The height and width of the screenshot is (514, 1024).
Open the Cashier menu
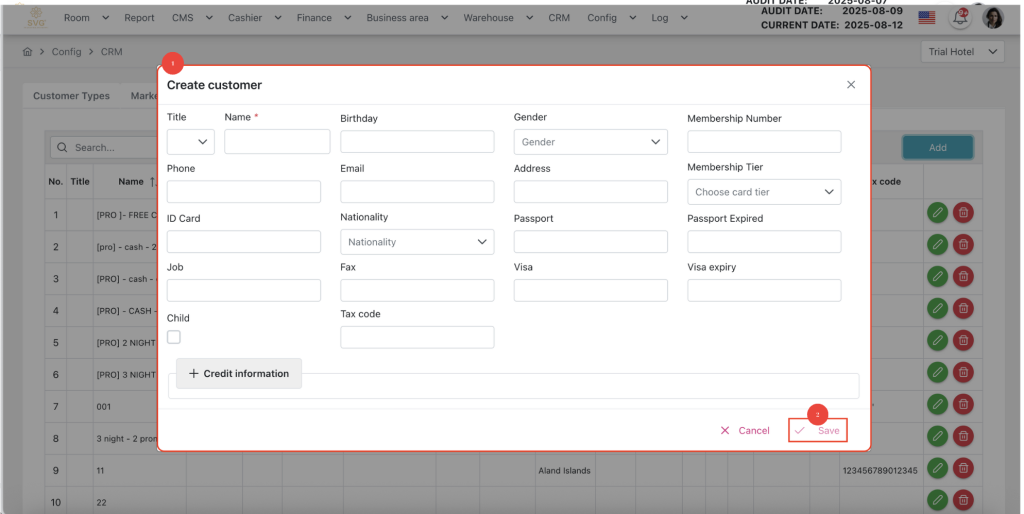[252, 18]
